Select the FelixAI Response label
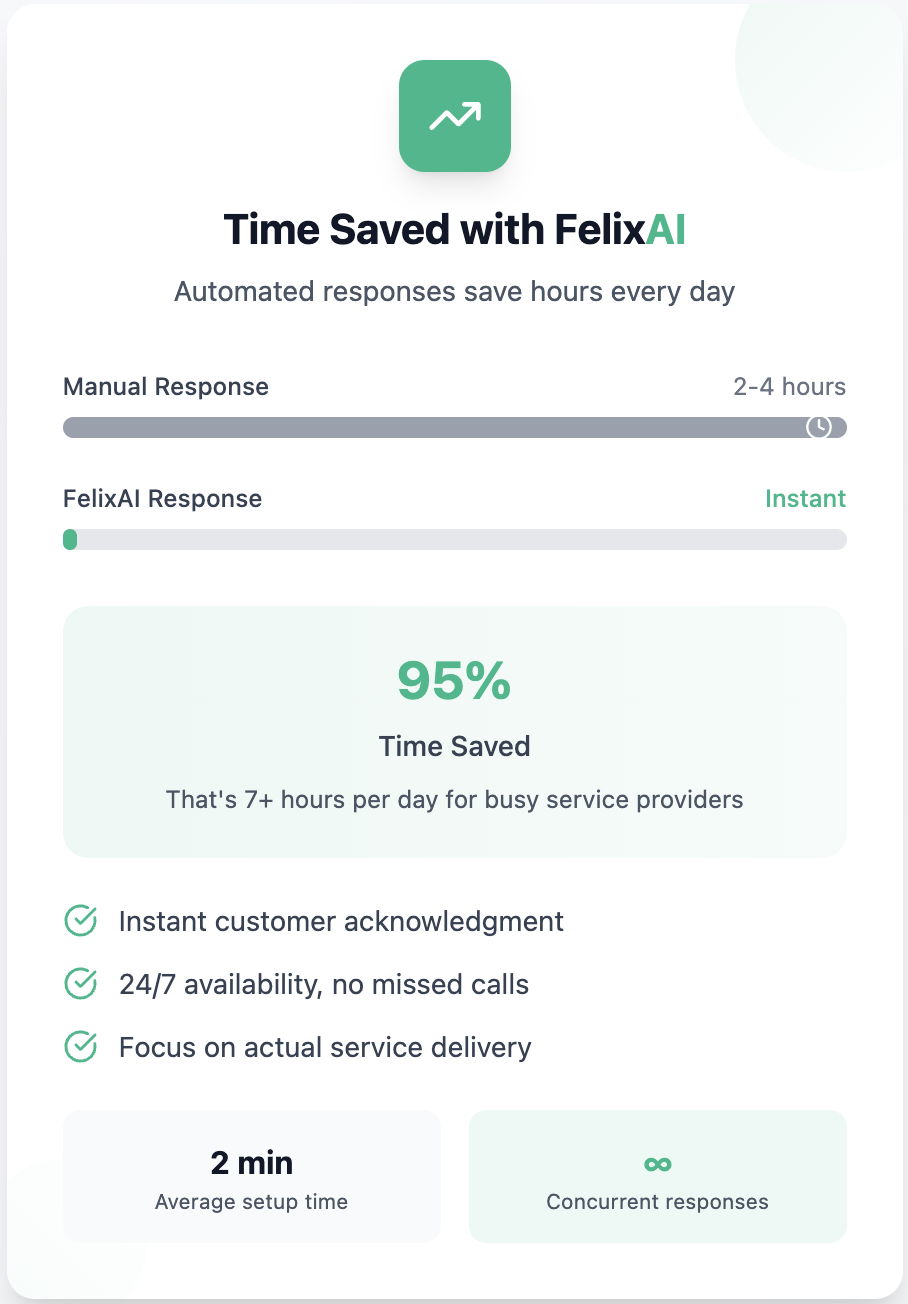This screenshot has width=908, height=1304. [x=162, y=498]
